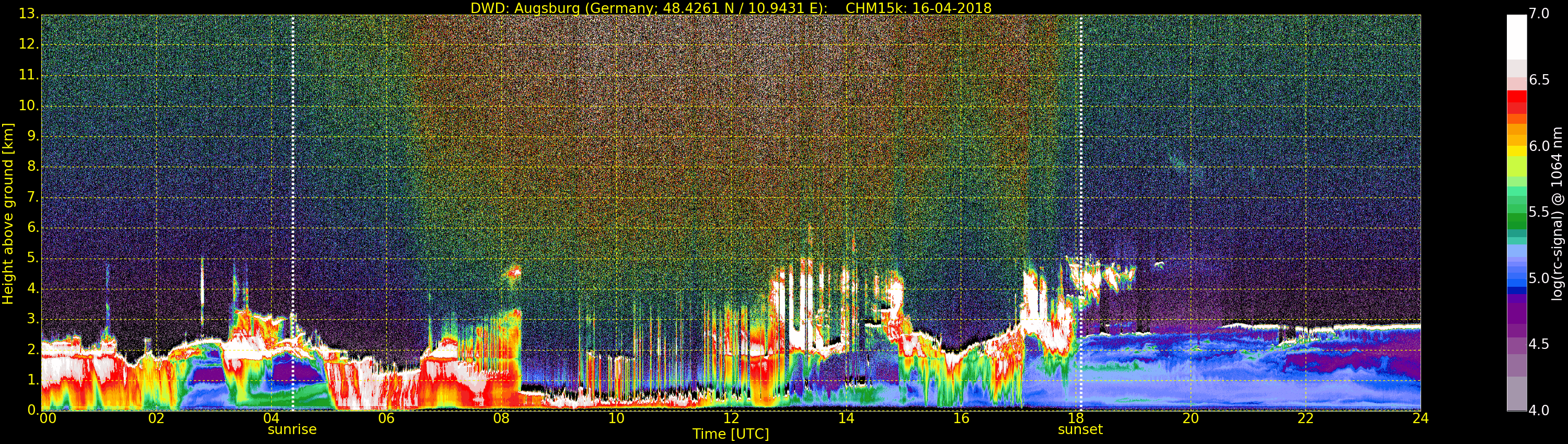Image resolution: width=1568 pixels, height=444 pixels.
Task: Click the 'log(rc-signal) @ 1064 nm' colorbar label
Action: tap(1557, 213)
